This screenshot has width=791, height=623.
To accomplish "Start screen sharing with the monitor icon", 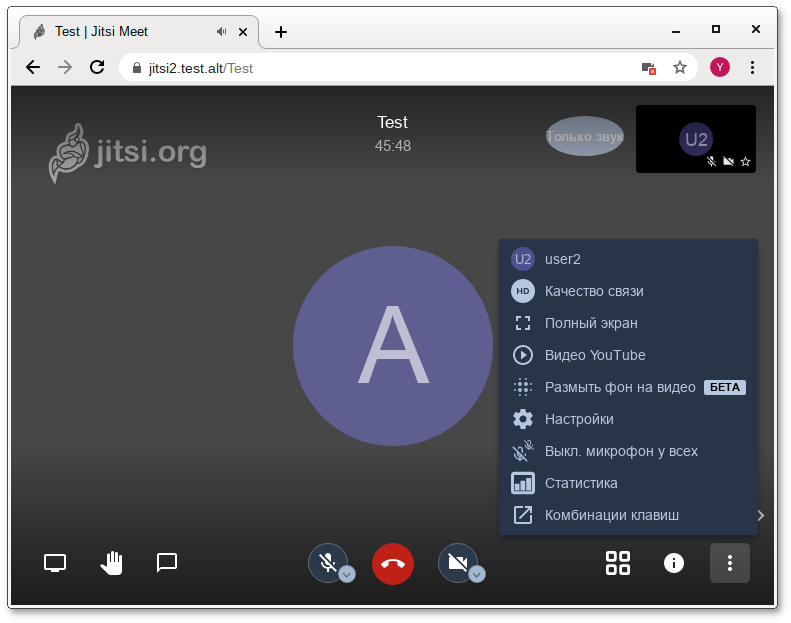I will 55,563.
